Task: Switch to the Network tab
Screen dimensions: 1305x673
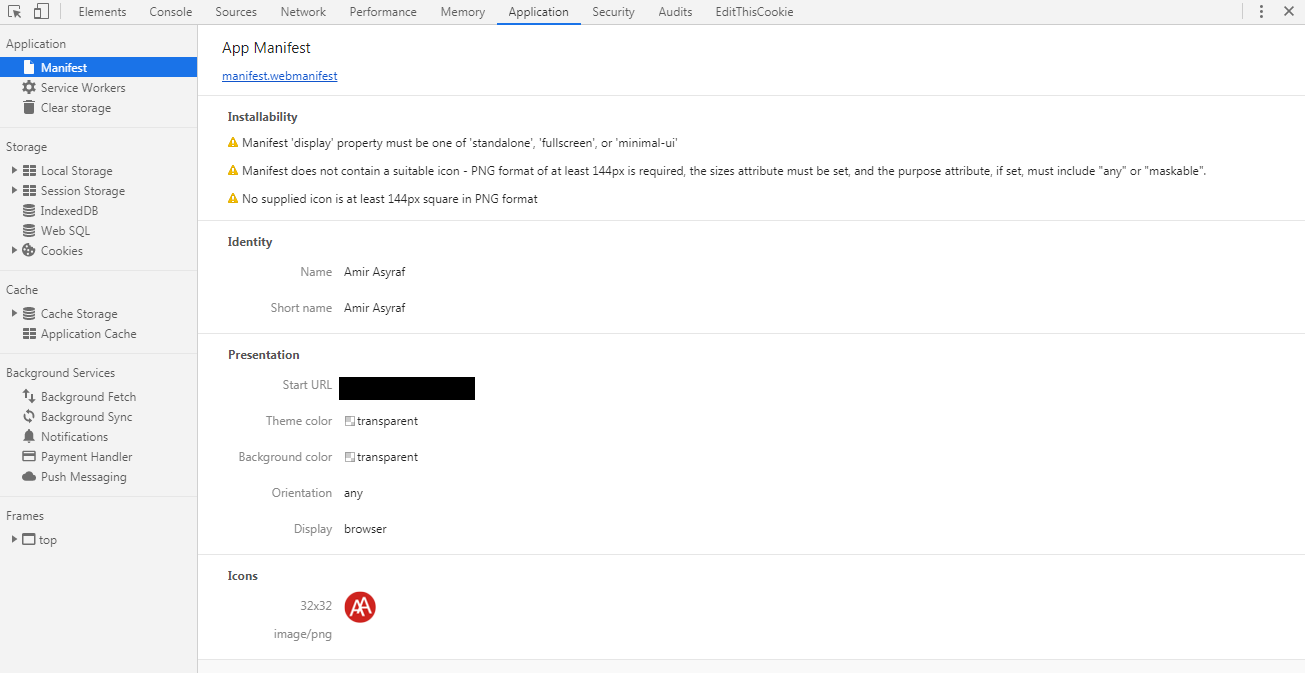Action: pos(303,11)
